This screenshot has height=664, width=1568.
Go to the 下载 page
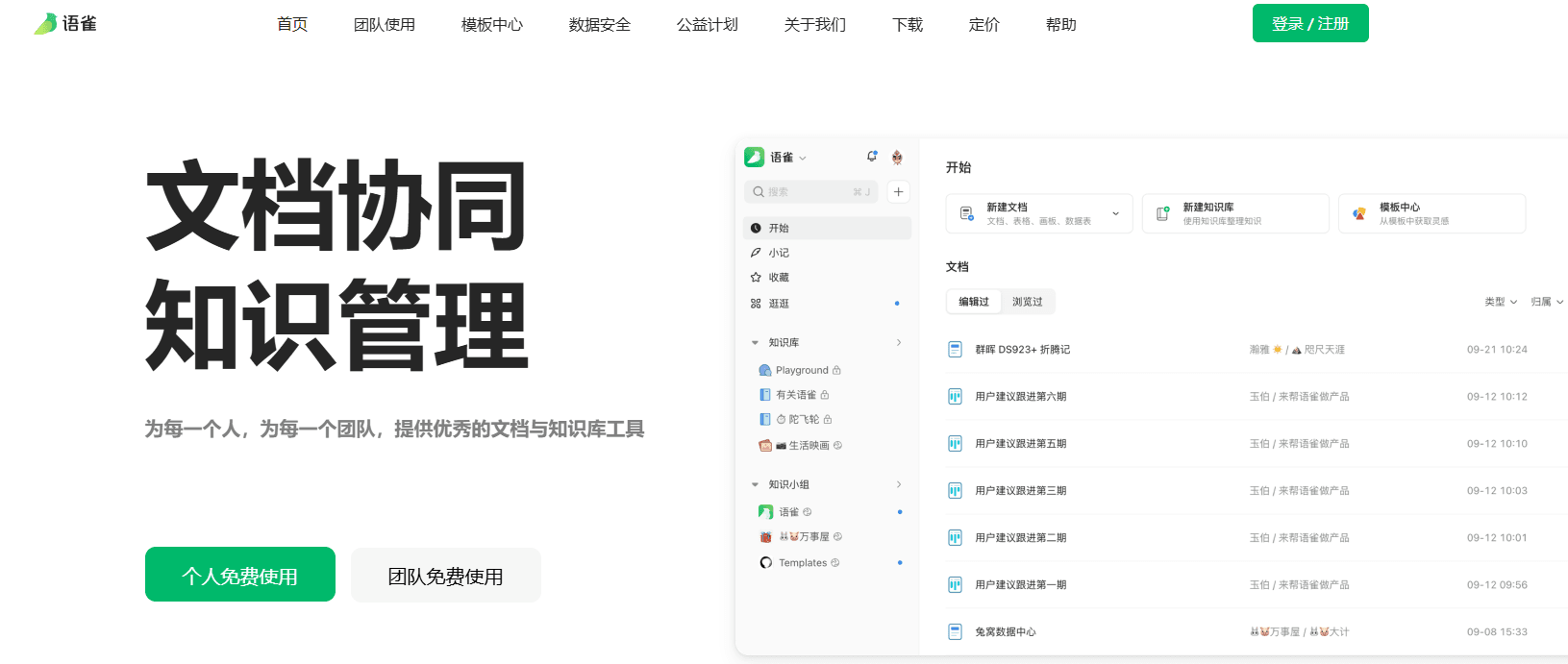(x=908, y=24)
